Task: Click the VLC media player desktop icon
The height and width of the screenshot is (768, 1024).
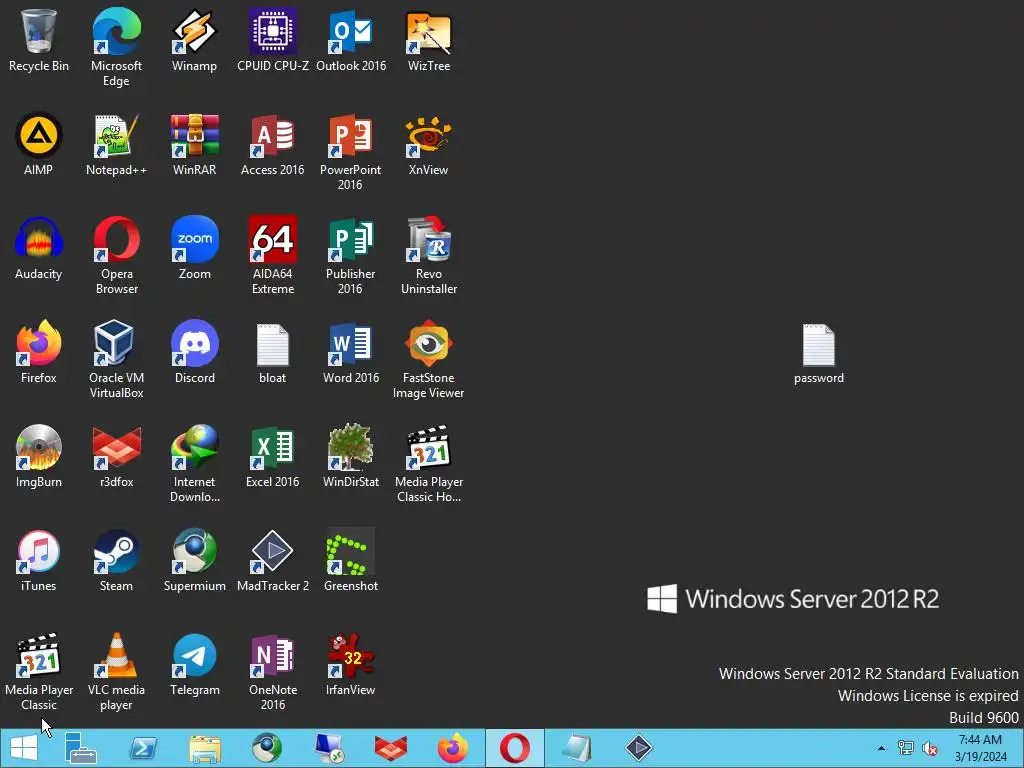Action: pos(116,671)
